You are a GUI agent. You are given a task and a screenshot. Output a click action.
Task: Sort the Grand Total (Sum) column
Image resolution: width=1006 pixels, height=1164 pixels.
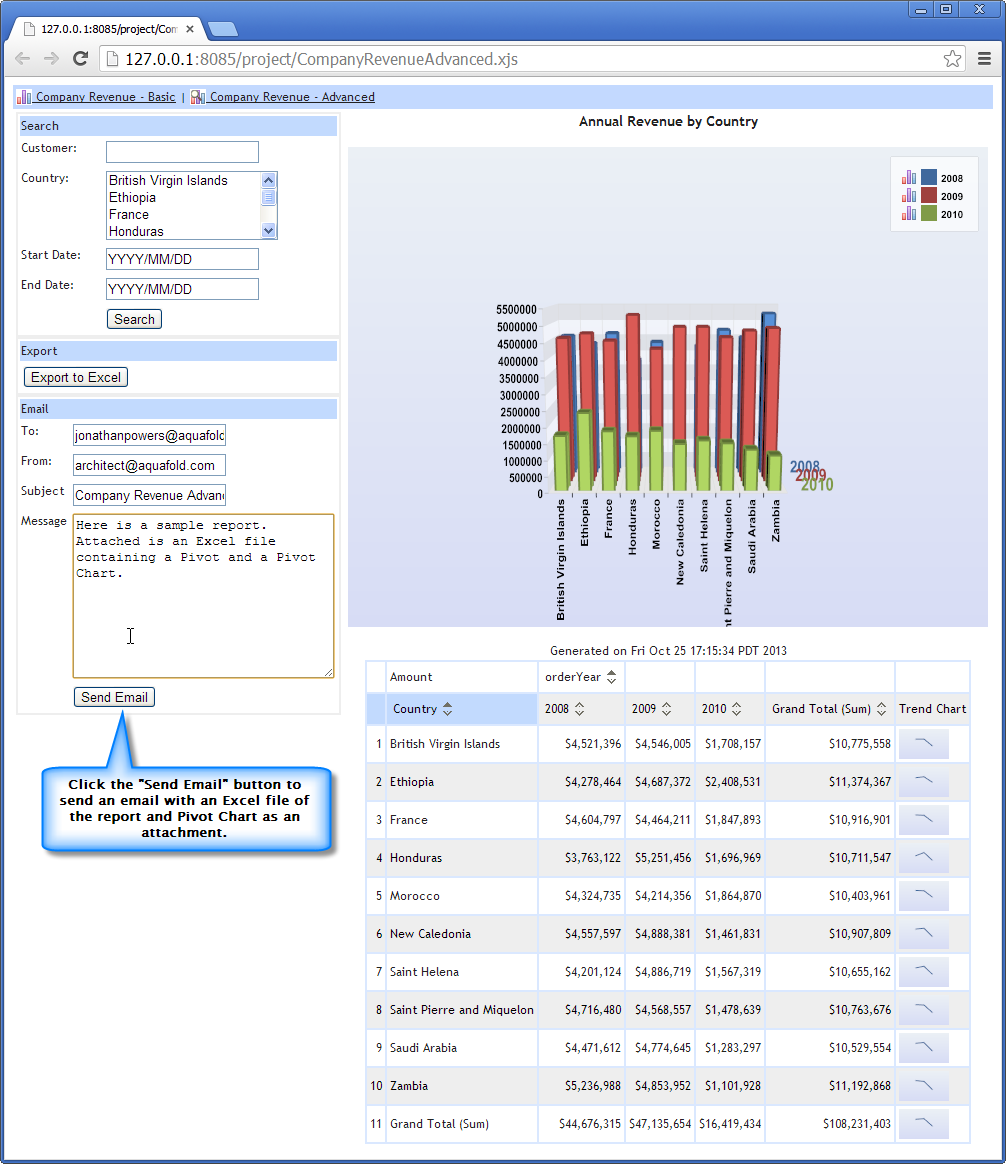pos(881,709)
